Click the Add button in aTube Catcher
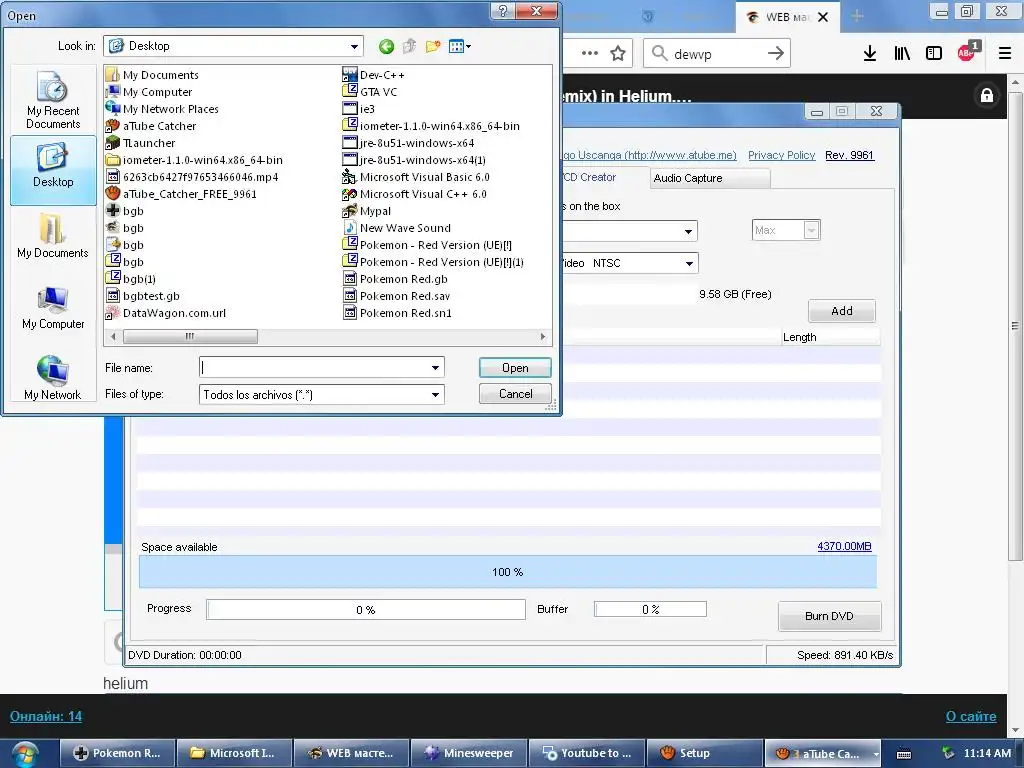 click(842, 311)
